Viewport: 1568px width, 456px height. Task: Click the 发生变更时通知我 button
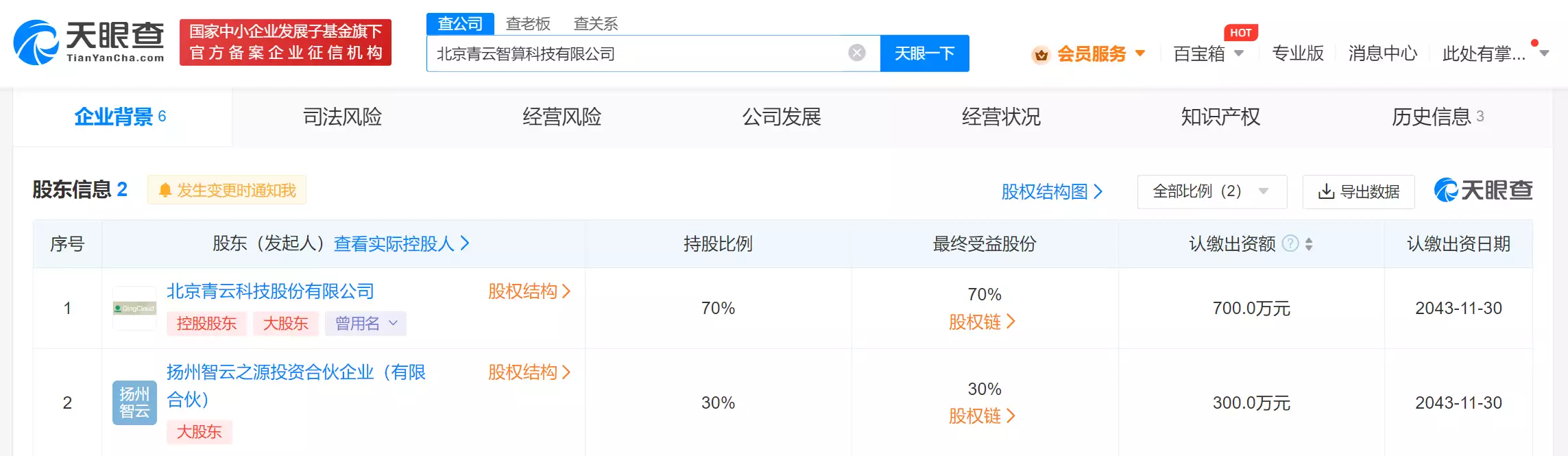[x=227, y=190]
